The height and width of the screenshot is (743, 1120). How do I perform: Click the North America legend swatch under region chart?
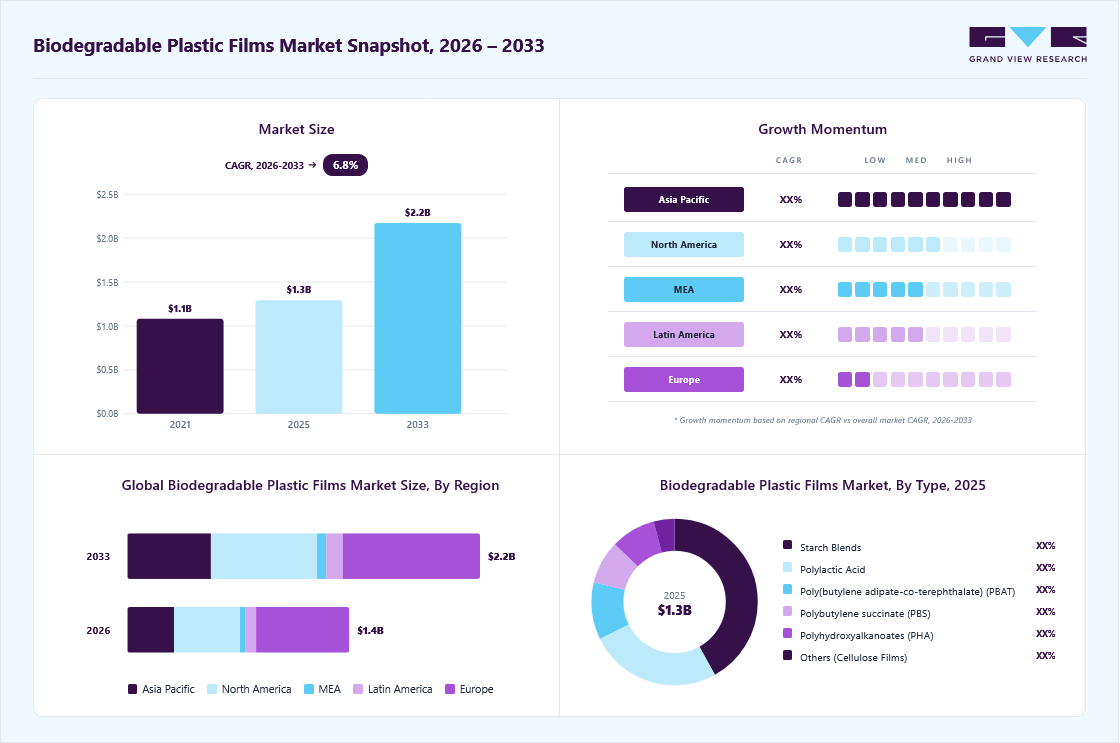(211, 689)
